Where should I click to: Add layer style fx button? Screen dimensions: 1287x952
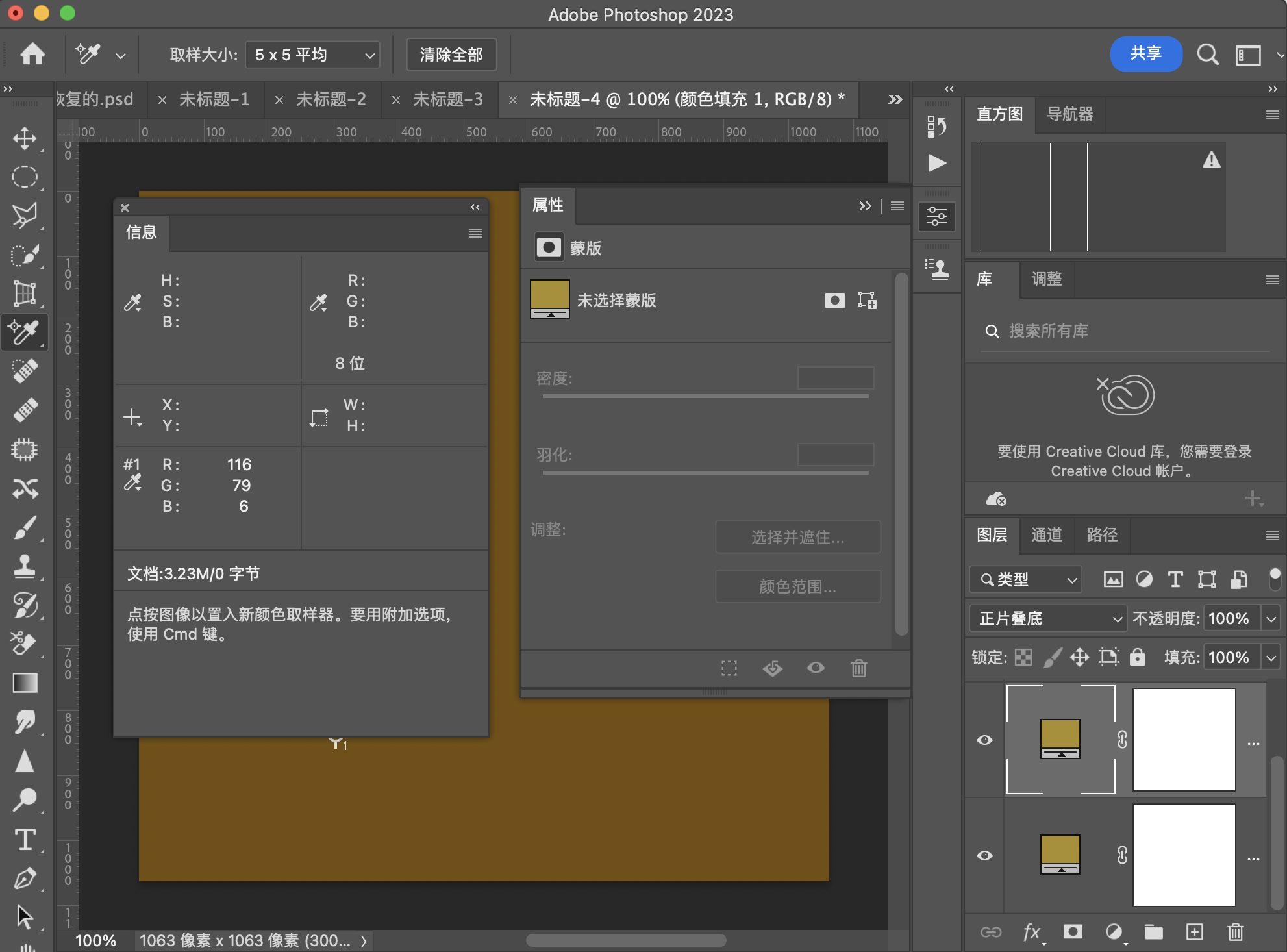click(x=1032, y=932)
